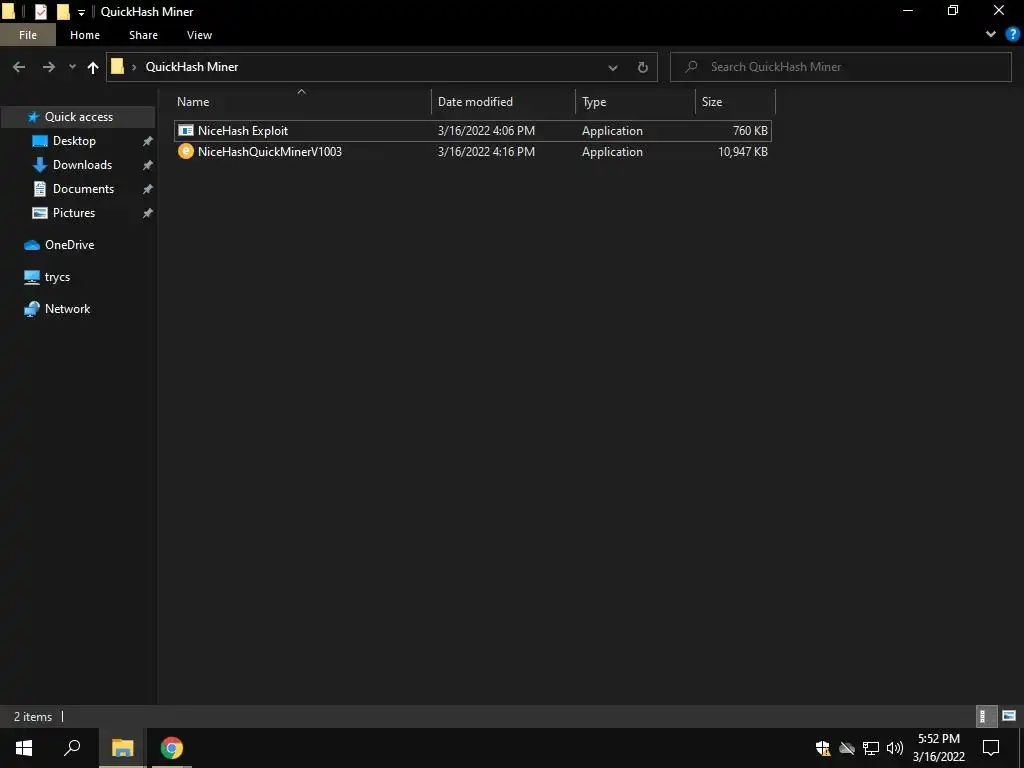This screenshot has height=768, width=1024.
Task: Open OneDrive in the navigation pane
Action: tap(69, 245)
